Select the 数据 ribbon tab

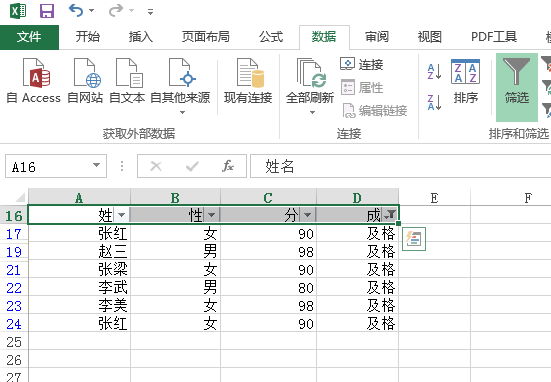click(x=324, y=37)
